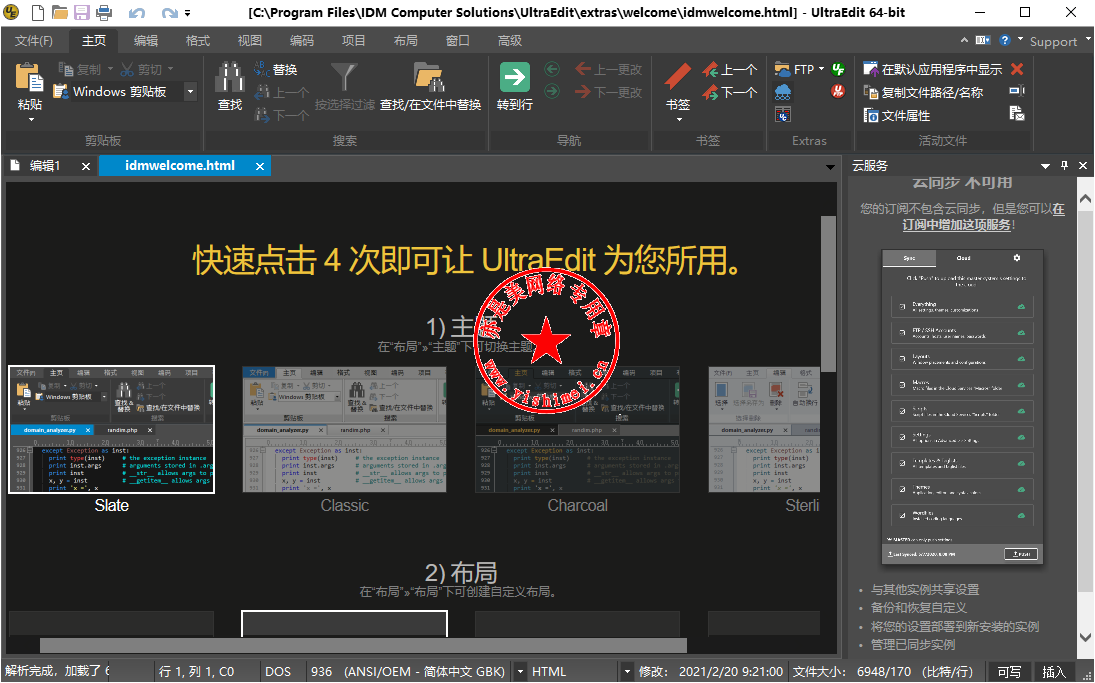
Task: Toggle the writable (可写) status indicator
Action: [x=1009, y=672]
